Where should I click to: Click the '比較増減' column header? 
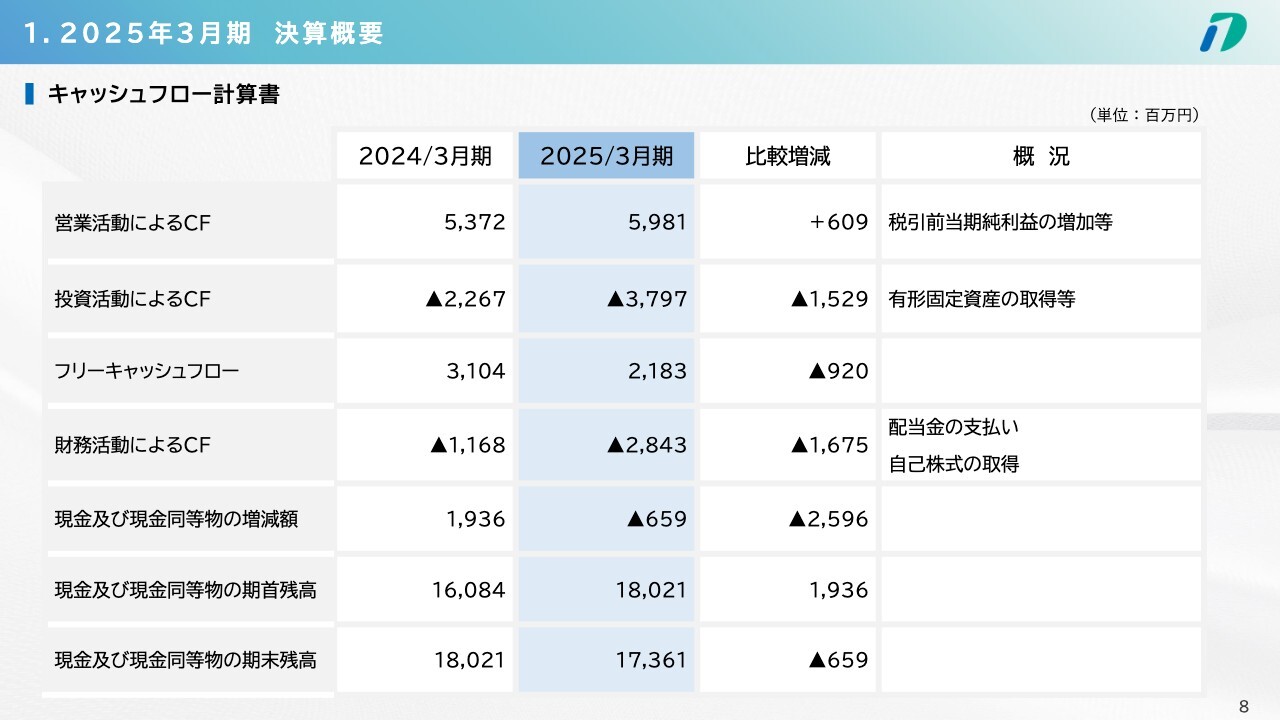(x=788, y=156)
